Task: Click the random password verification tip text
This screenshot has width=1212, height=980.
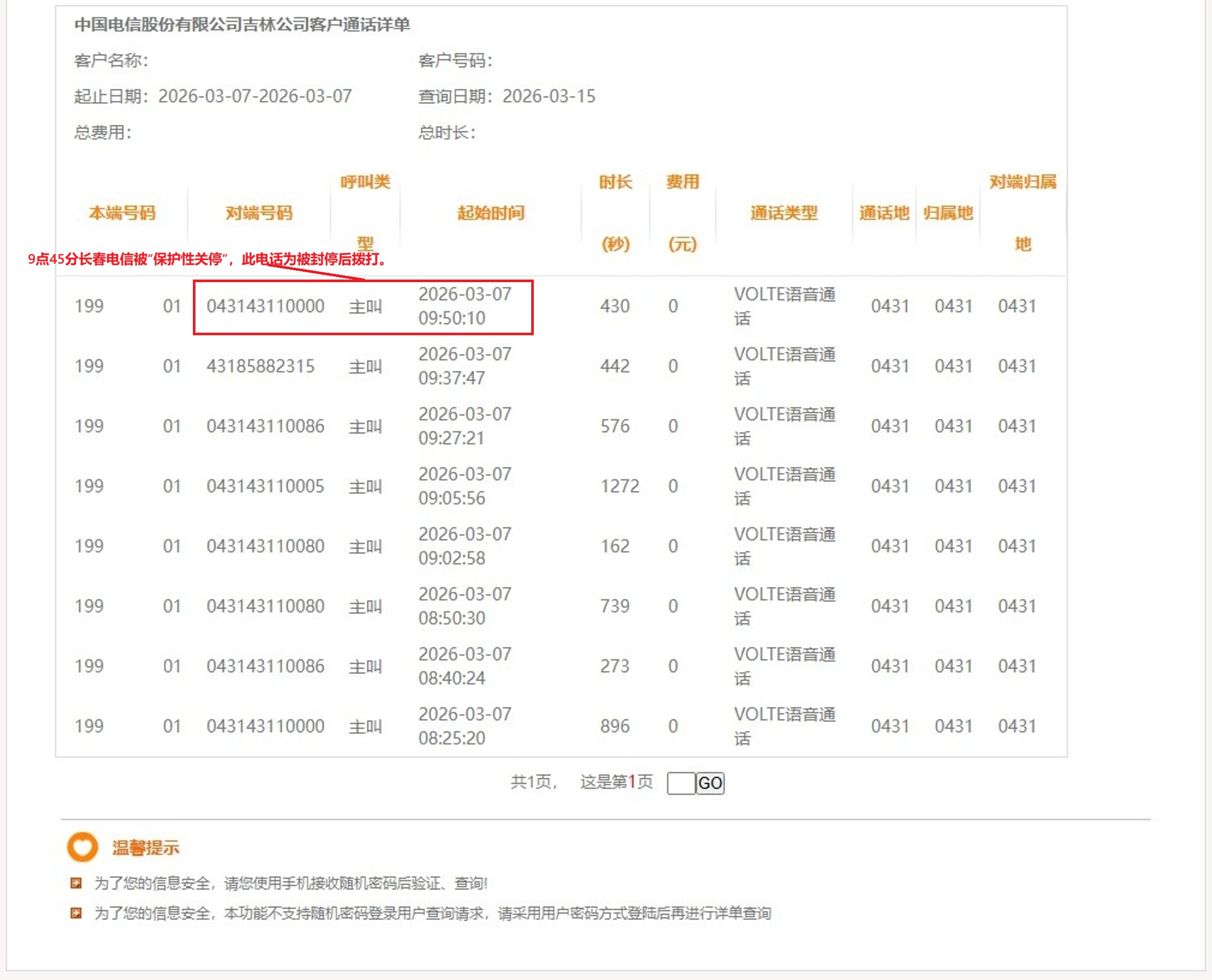Action: [291, 883]
